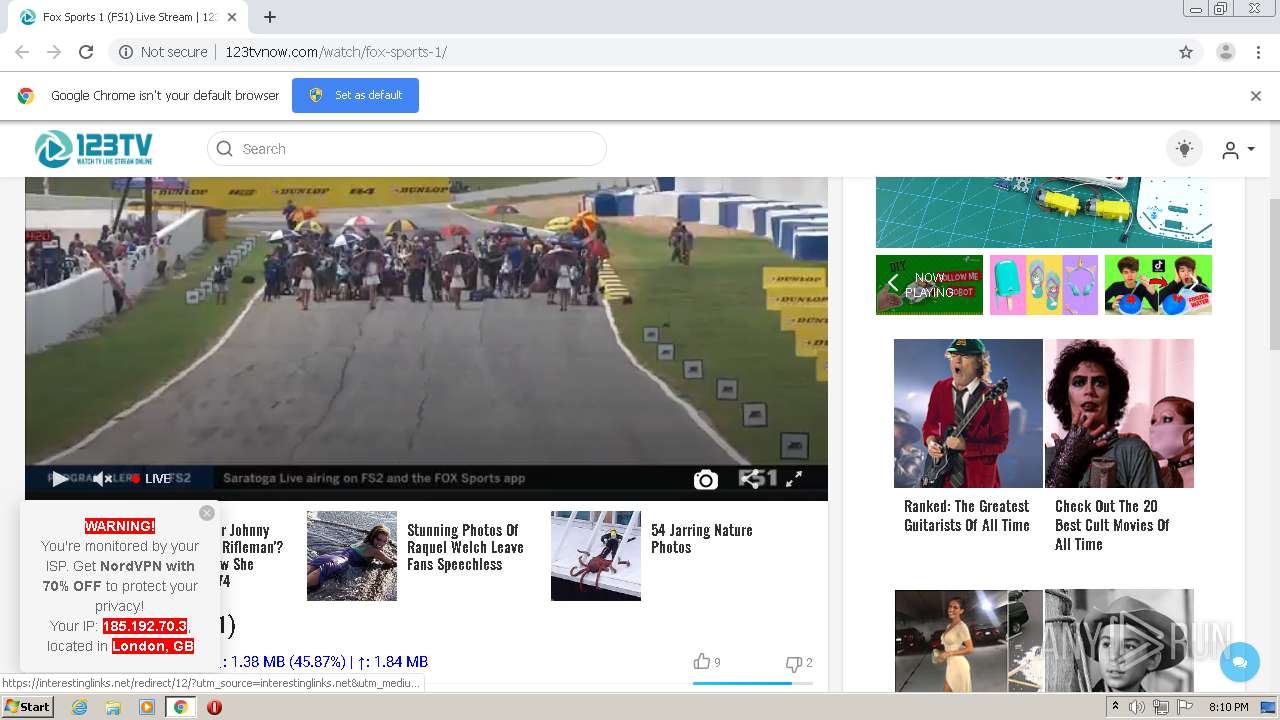This screenshot has width=1280, height=720.
Task: Select the Fox Sports 1 Live Stream tab
Action: [129, 17]
